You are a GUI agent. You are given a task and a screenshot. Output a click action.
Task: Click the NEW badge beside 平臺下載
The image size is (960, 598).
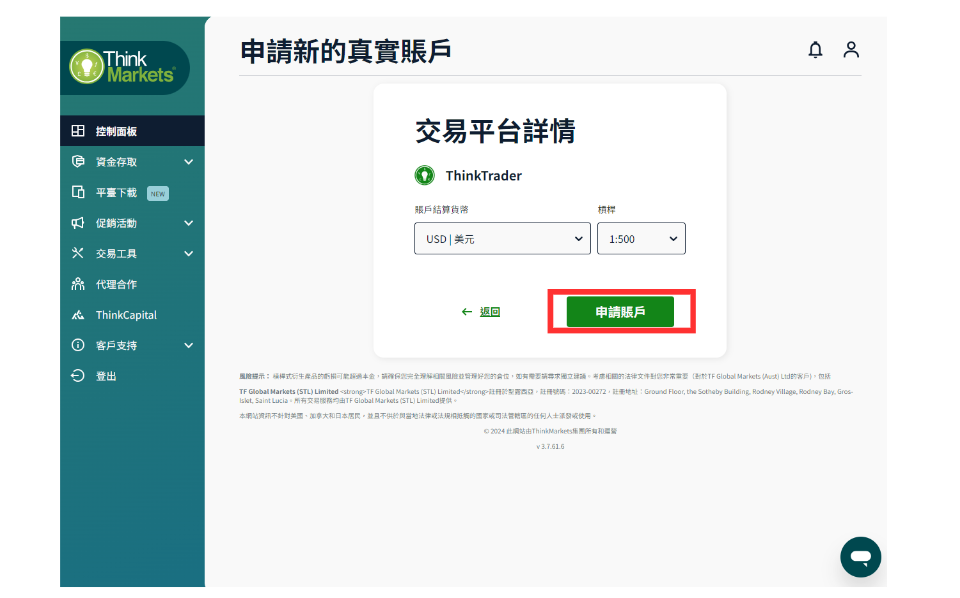158,193
